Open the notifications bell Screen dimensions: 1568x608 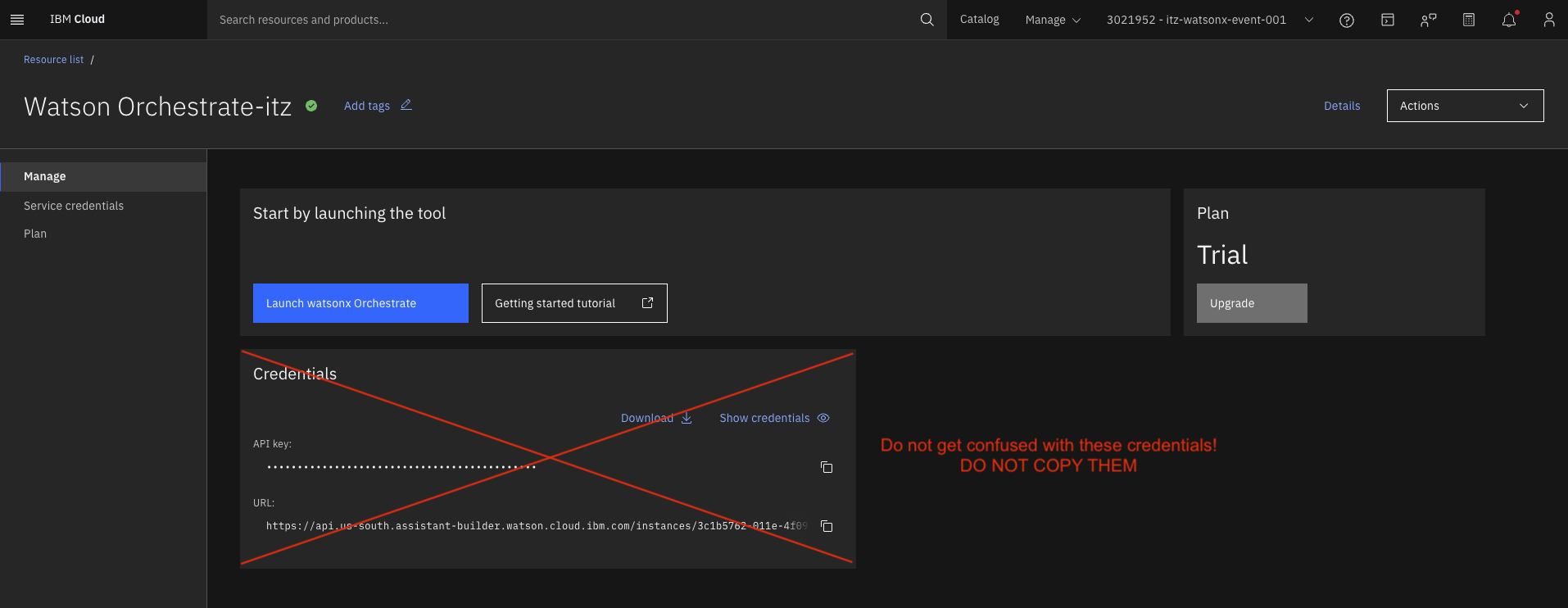(1509, 20)
